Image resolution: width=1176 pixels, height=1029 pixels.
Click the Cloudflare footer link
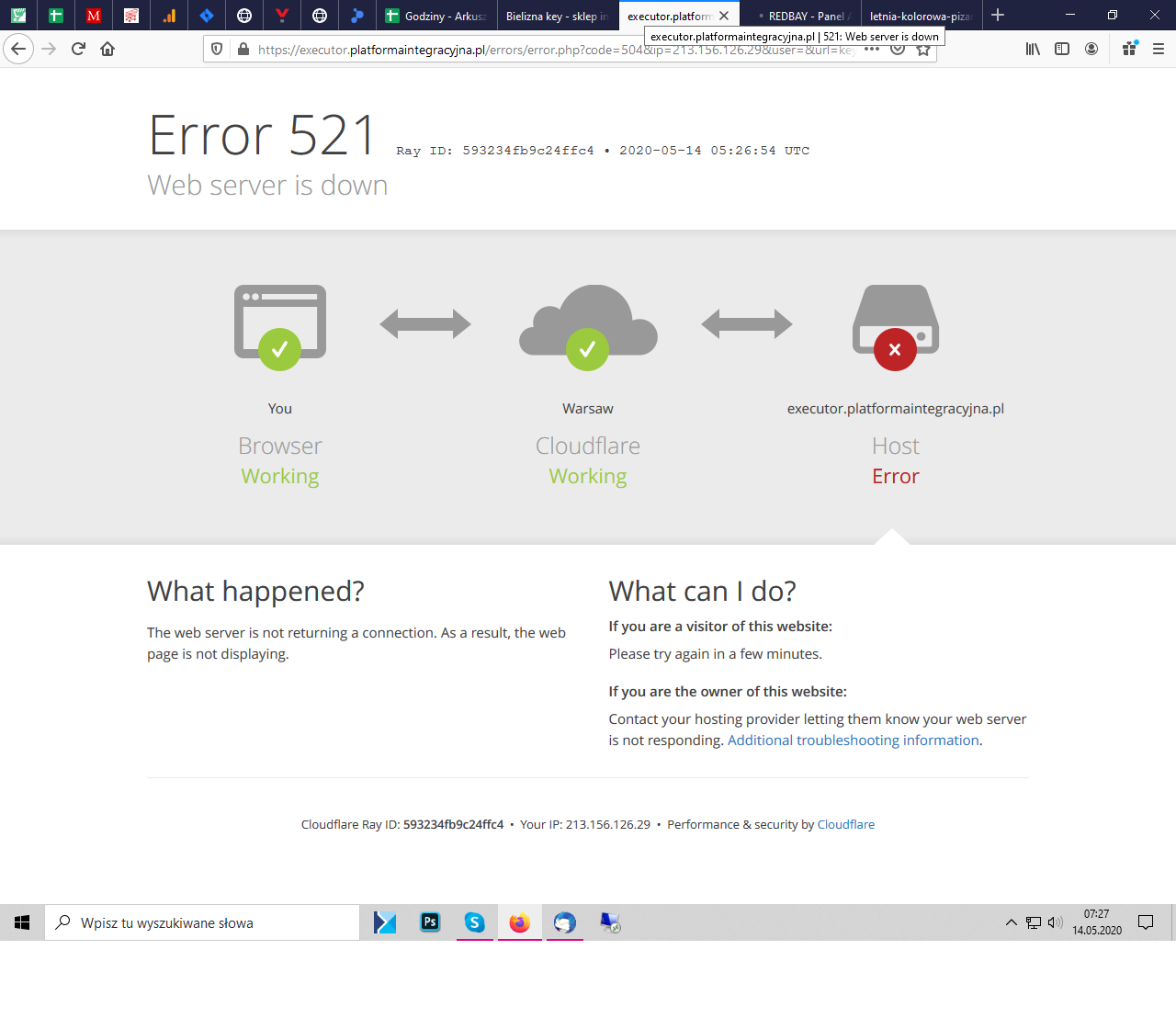pos(845,825)
